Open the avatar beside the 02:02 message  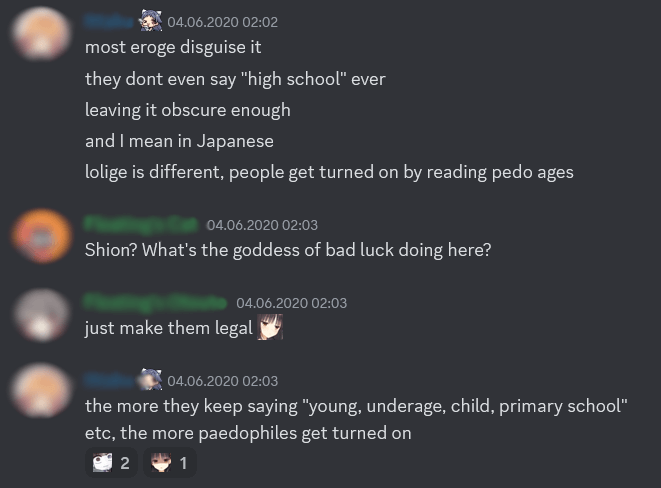click(x=41, y=33)
